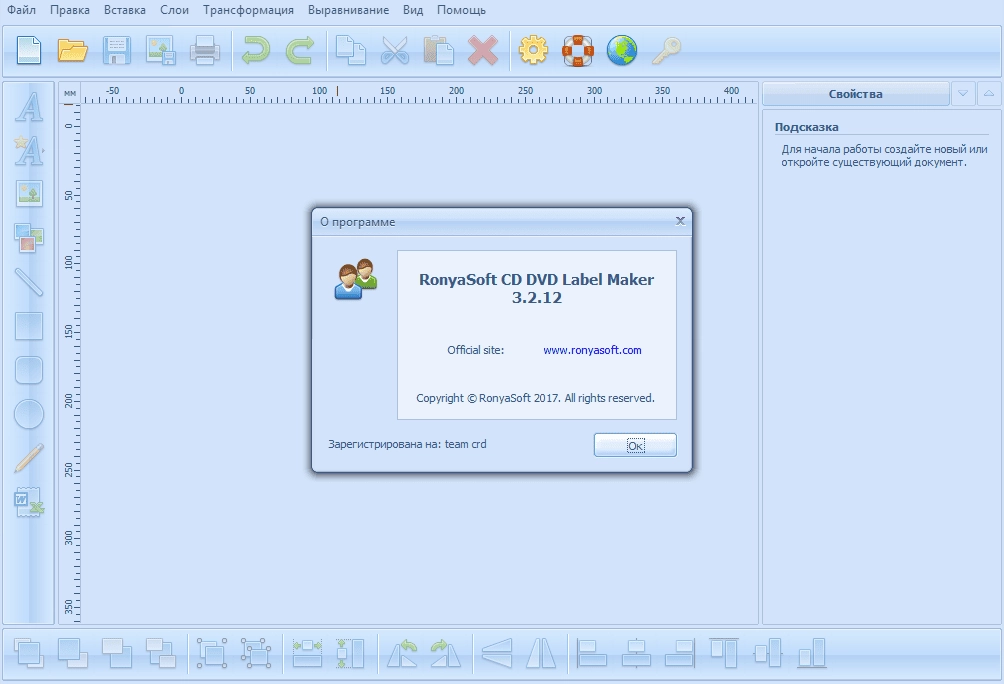The image size is (1004, 684).
Task: Import from Word/Excel tool icon
Action: [29, 502]
